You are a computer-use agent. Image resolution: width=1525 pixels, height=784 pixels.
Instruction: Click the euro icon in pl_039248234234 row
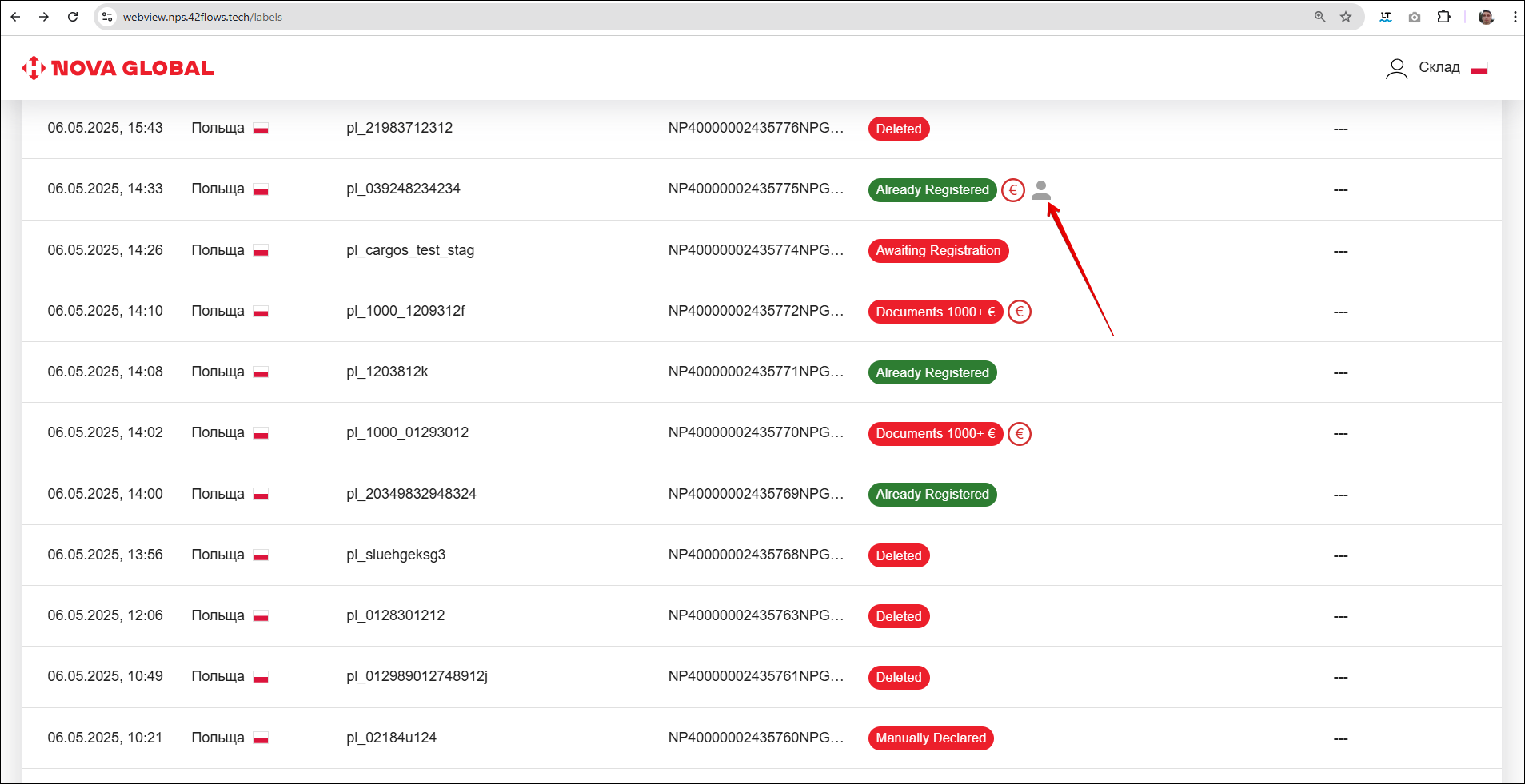coord(1013,190)
